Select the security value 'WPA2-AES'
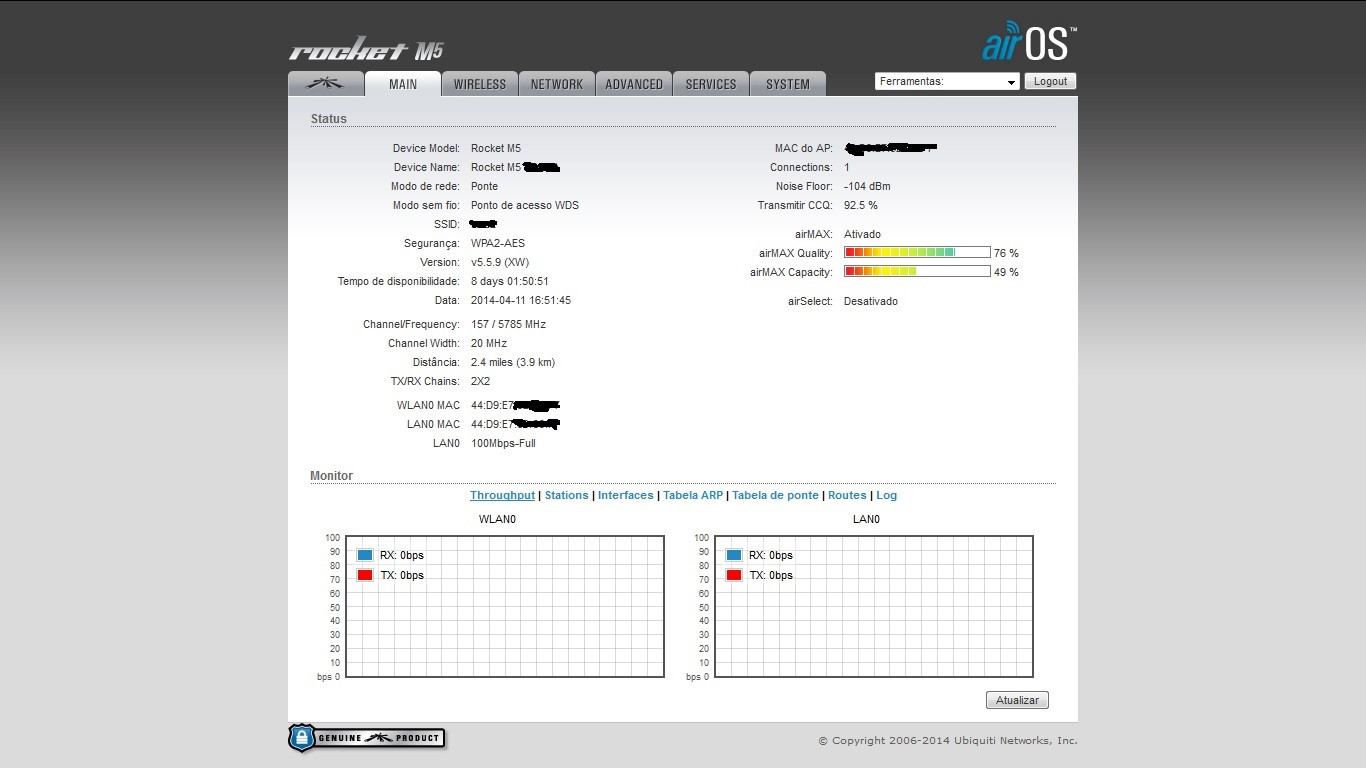Image resolution: width=1366 pixels, height=768 pixels. 498,244
